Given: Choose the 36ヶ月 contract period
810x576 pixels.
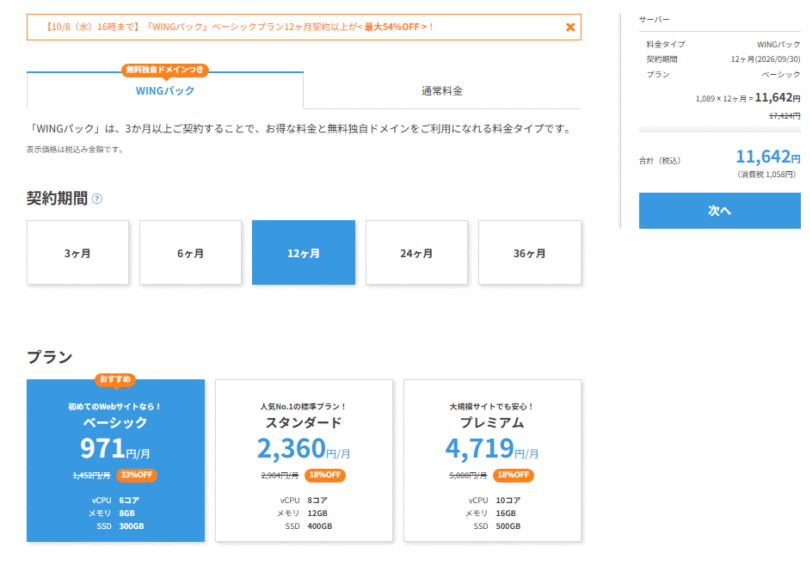Looking at the screenshot, I should (529, 253).
